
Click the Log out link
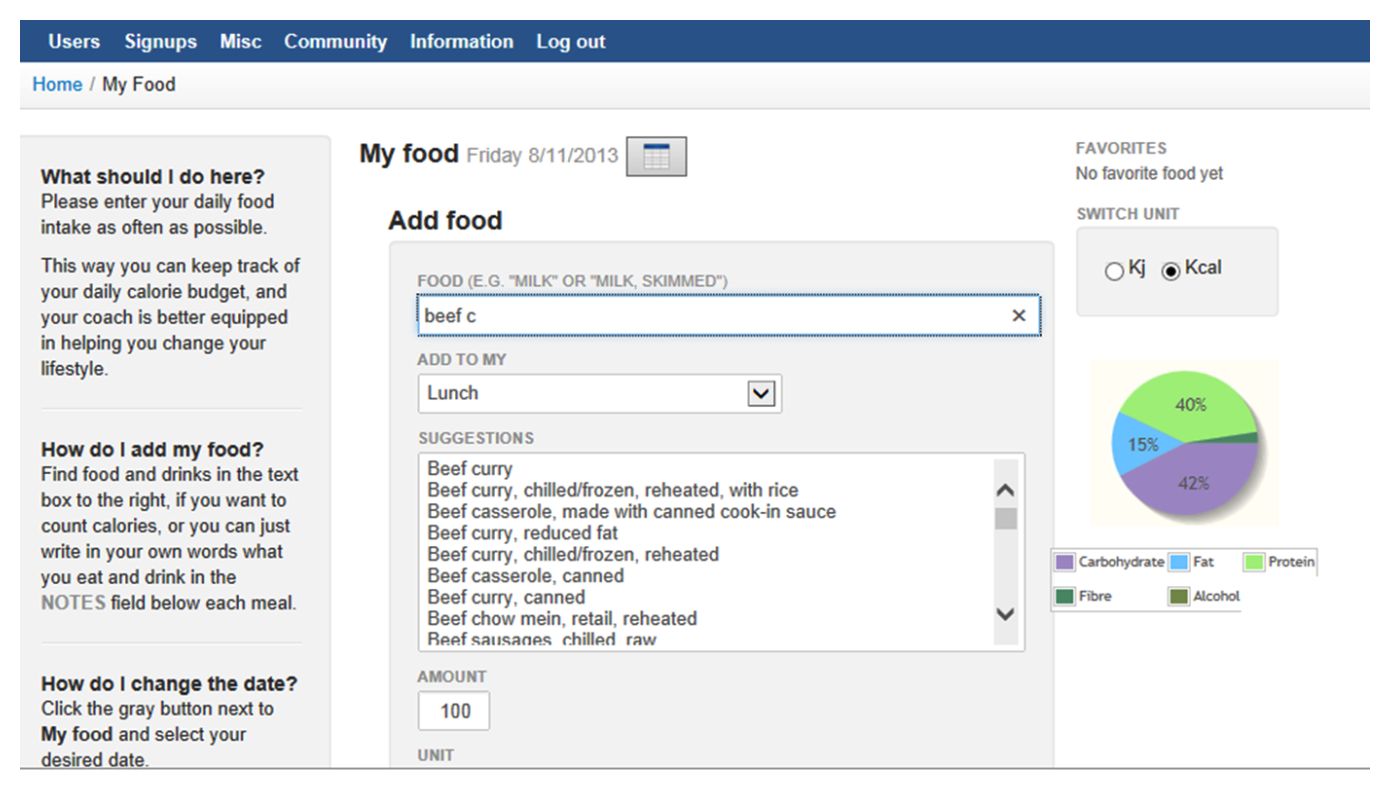(571, 42)
